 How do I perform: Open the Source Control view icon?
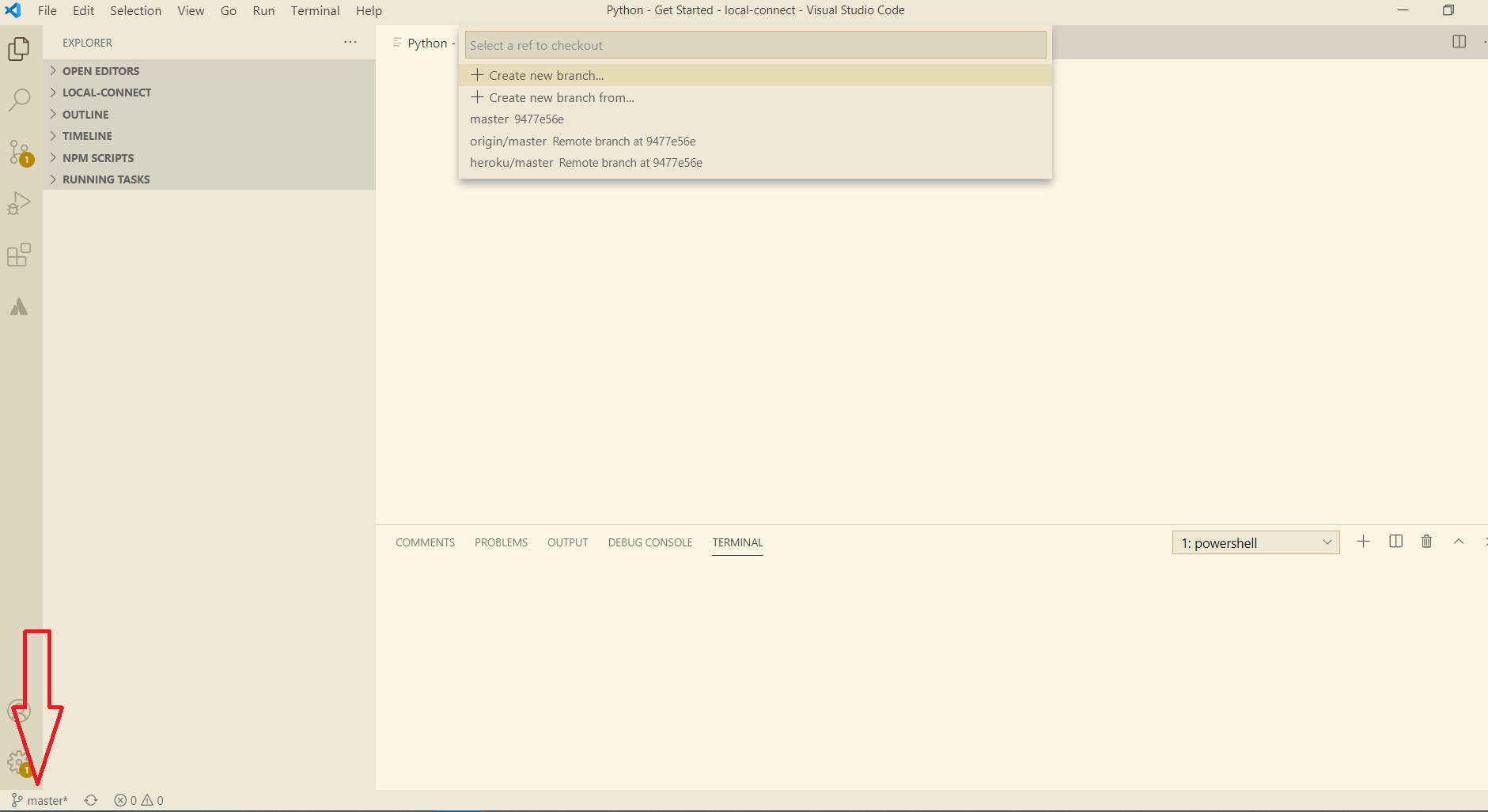[x=20, y=153]
